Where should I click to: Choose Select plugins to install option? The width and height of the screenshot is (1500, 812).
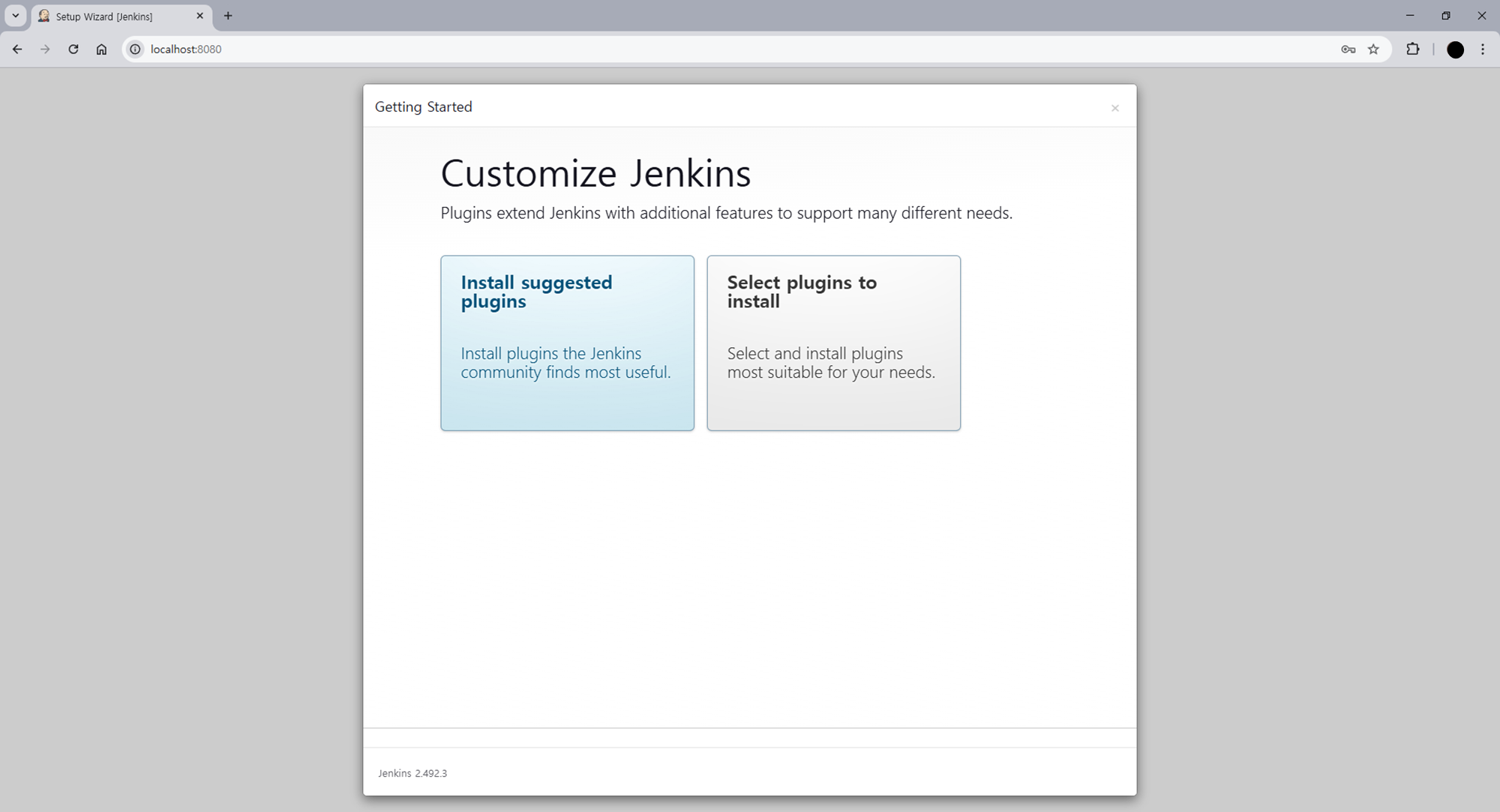click(x=833, y=343)
